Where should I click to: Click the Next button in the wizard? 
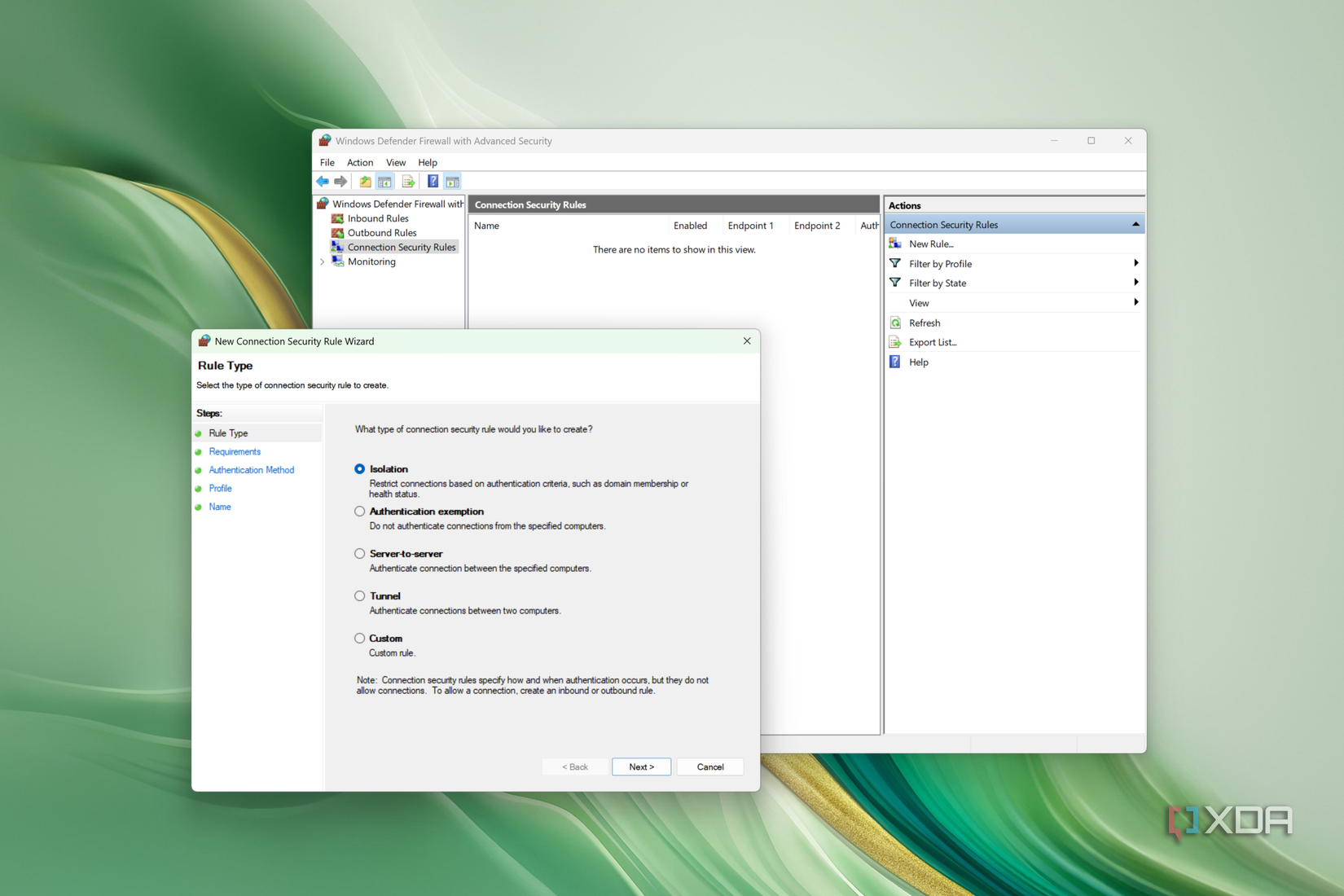(641, 766)
